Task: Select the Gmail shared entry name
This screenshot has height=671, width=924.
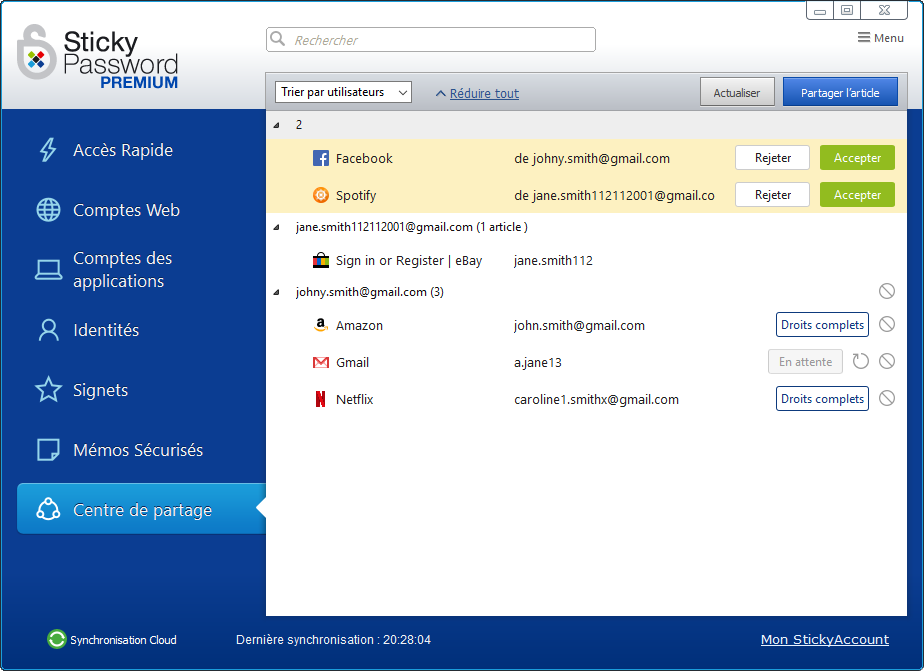Action: (352, 363)
